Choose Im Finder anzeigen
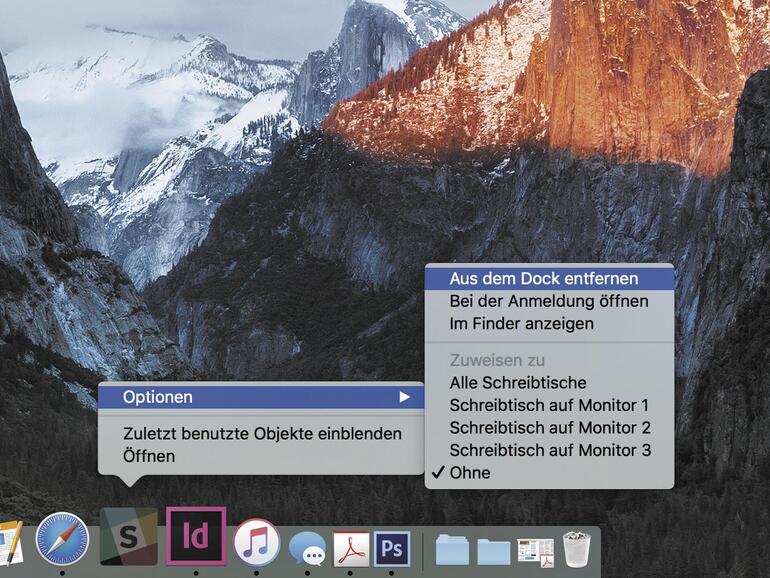The width and height of the screenshot is (770, 578). click(x=550, y=324)
